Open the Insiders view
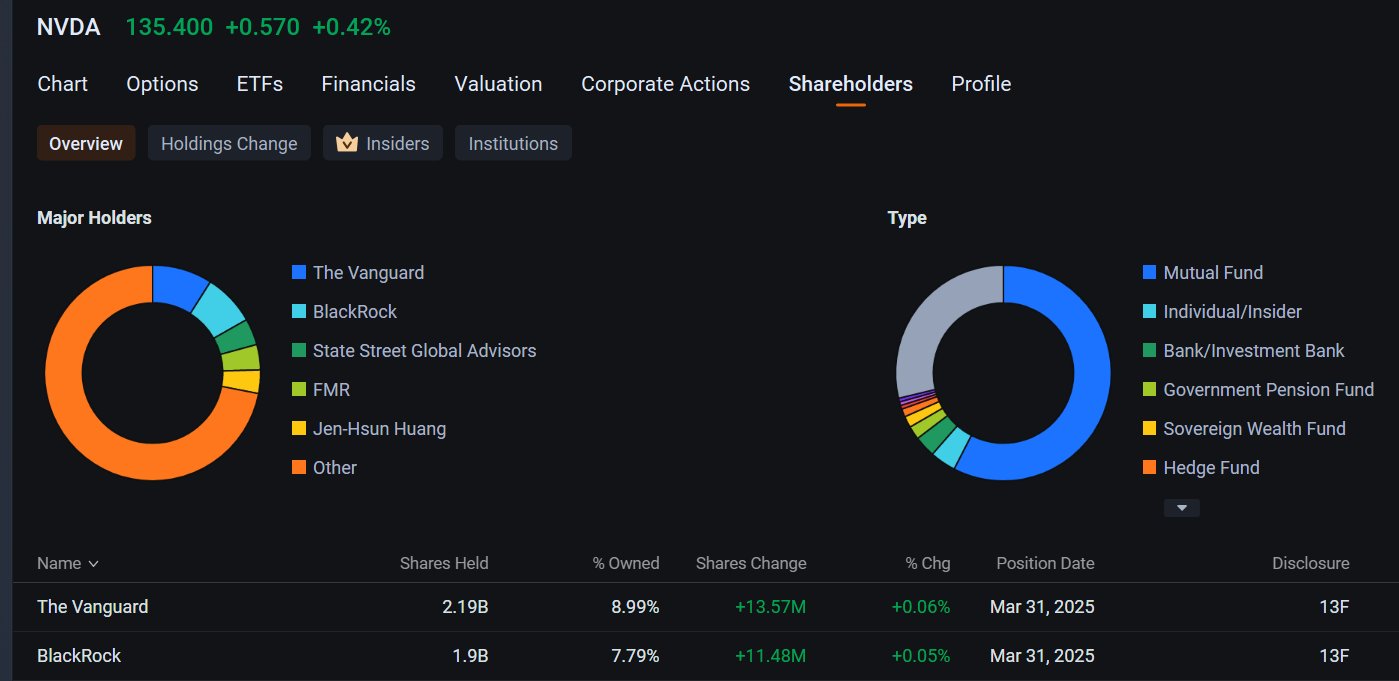 (x=383, y=143)
